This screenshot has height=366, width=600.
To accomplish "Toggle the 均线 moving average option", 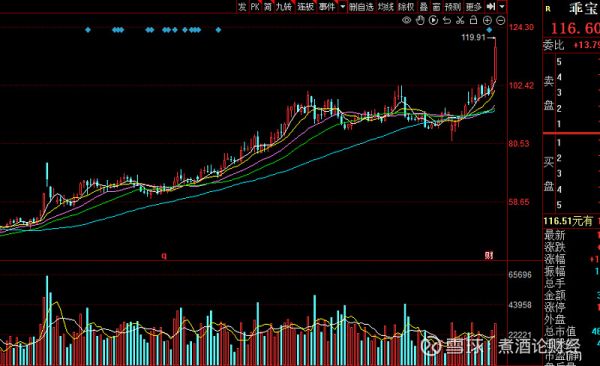I will [386, 7].
